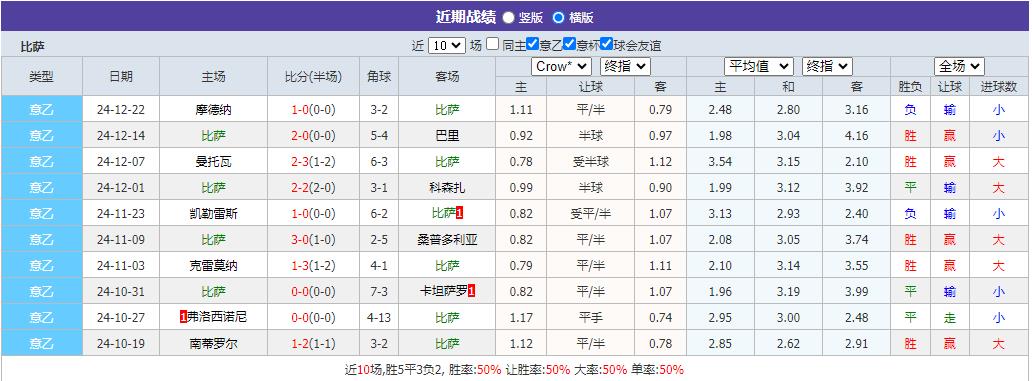Click the 进球数 column header
1032x381 pixels.
click(x=999, y=86)
